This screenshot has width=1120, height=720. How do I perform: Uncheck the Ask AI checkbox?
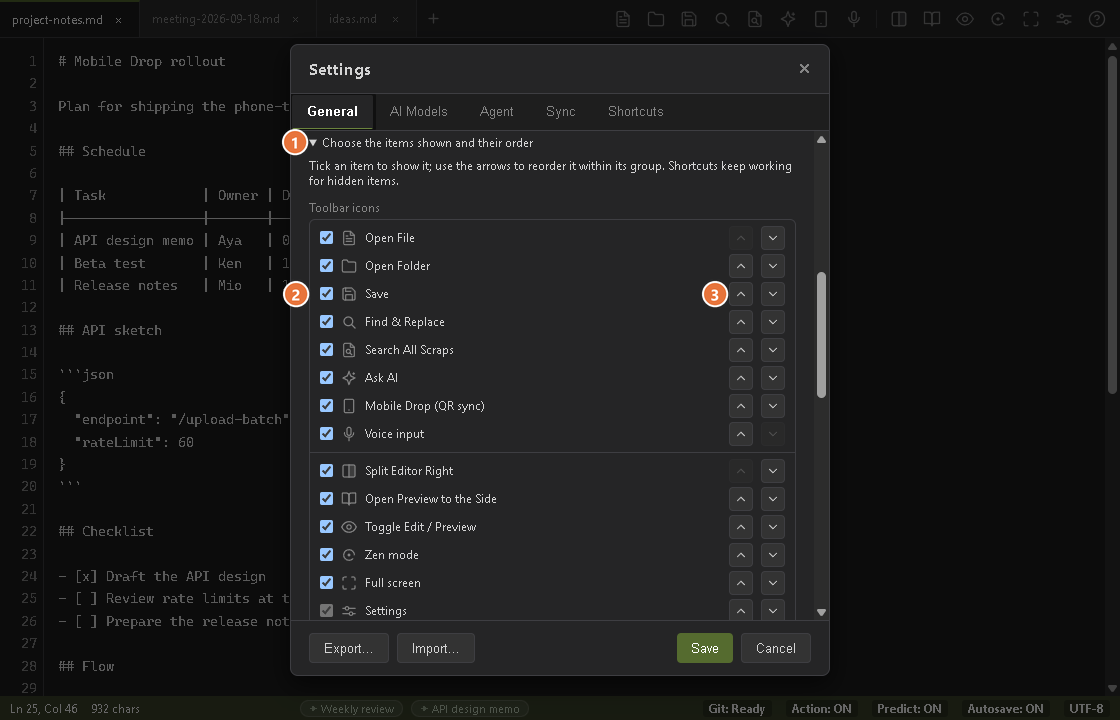click(326, 377)
